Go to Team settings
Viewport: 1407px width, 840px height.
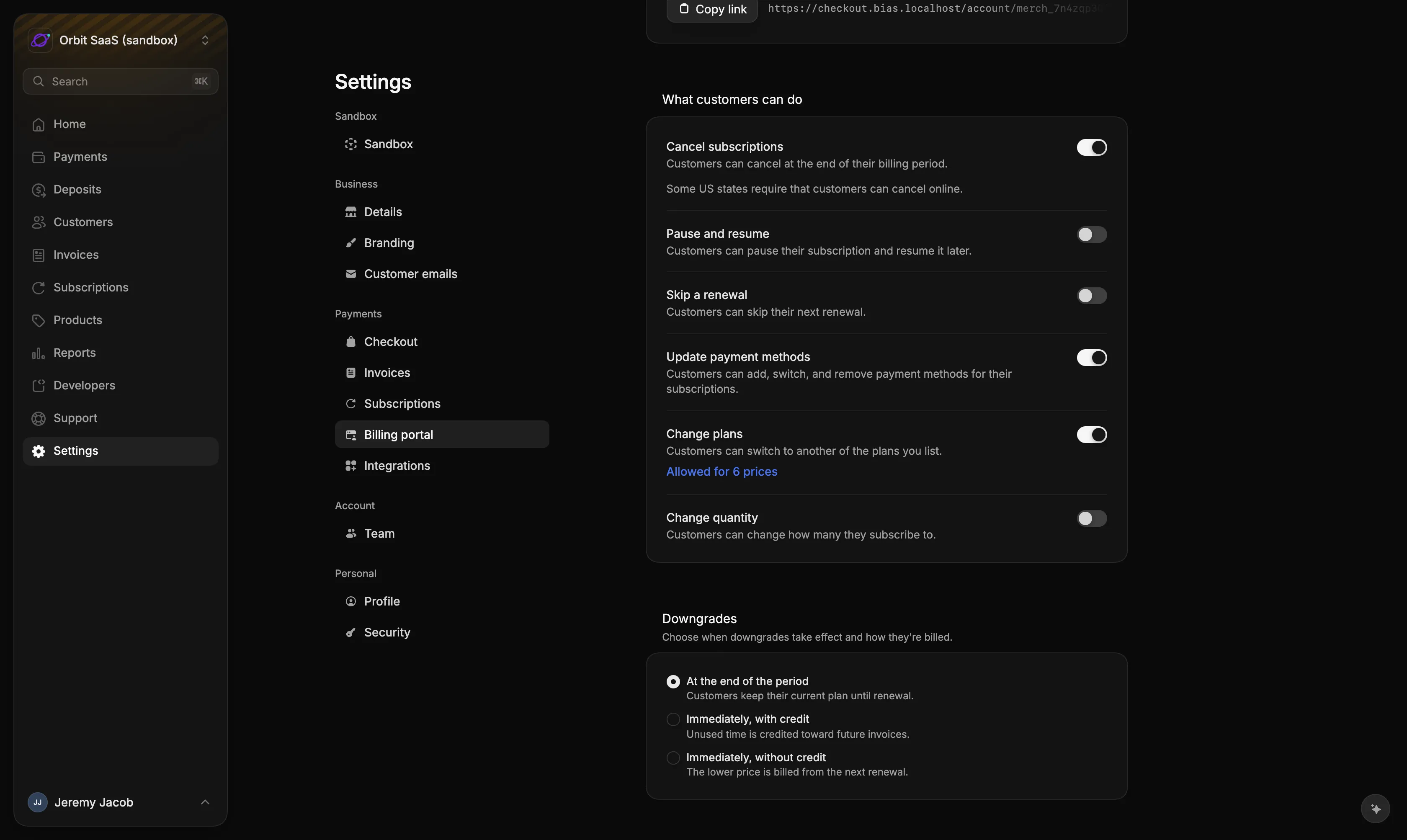click(x=442, y=534)
